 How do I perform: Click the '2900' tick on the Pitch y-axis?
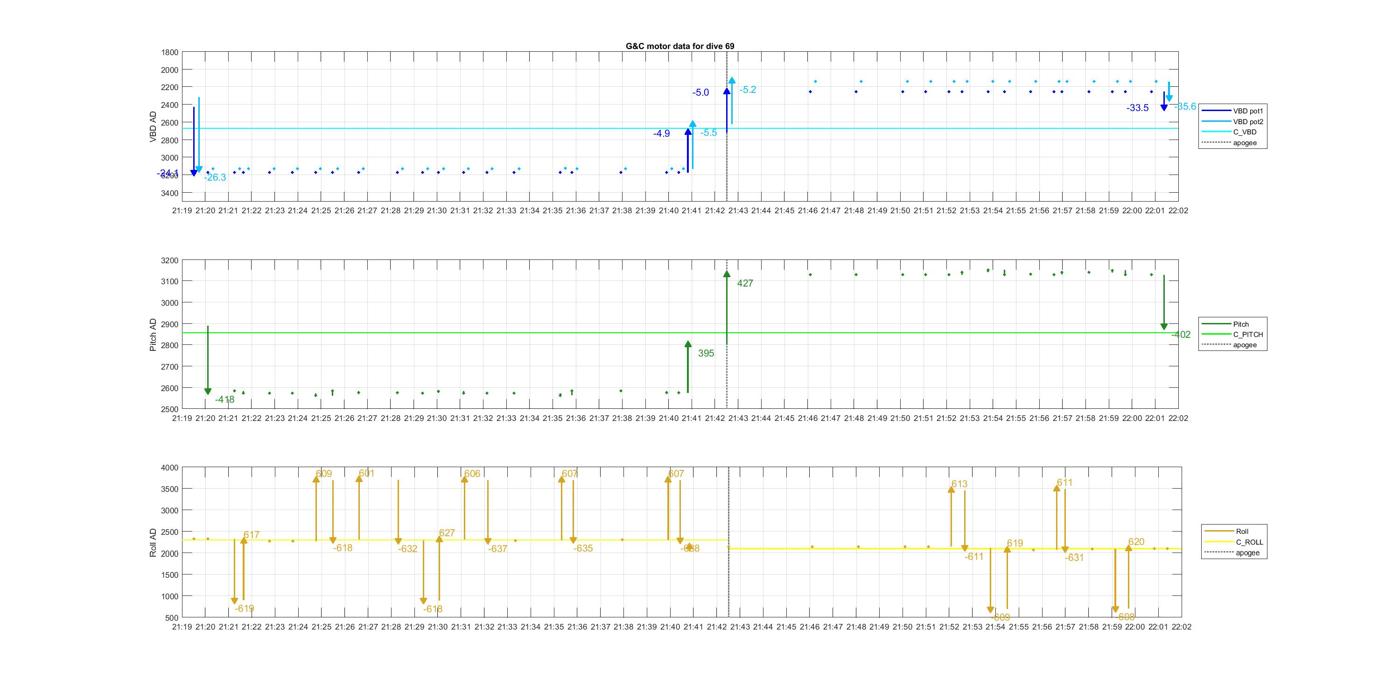[170, 324]
